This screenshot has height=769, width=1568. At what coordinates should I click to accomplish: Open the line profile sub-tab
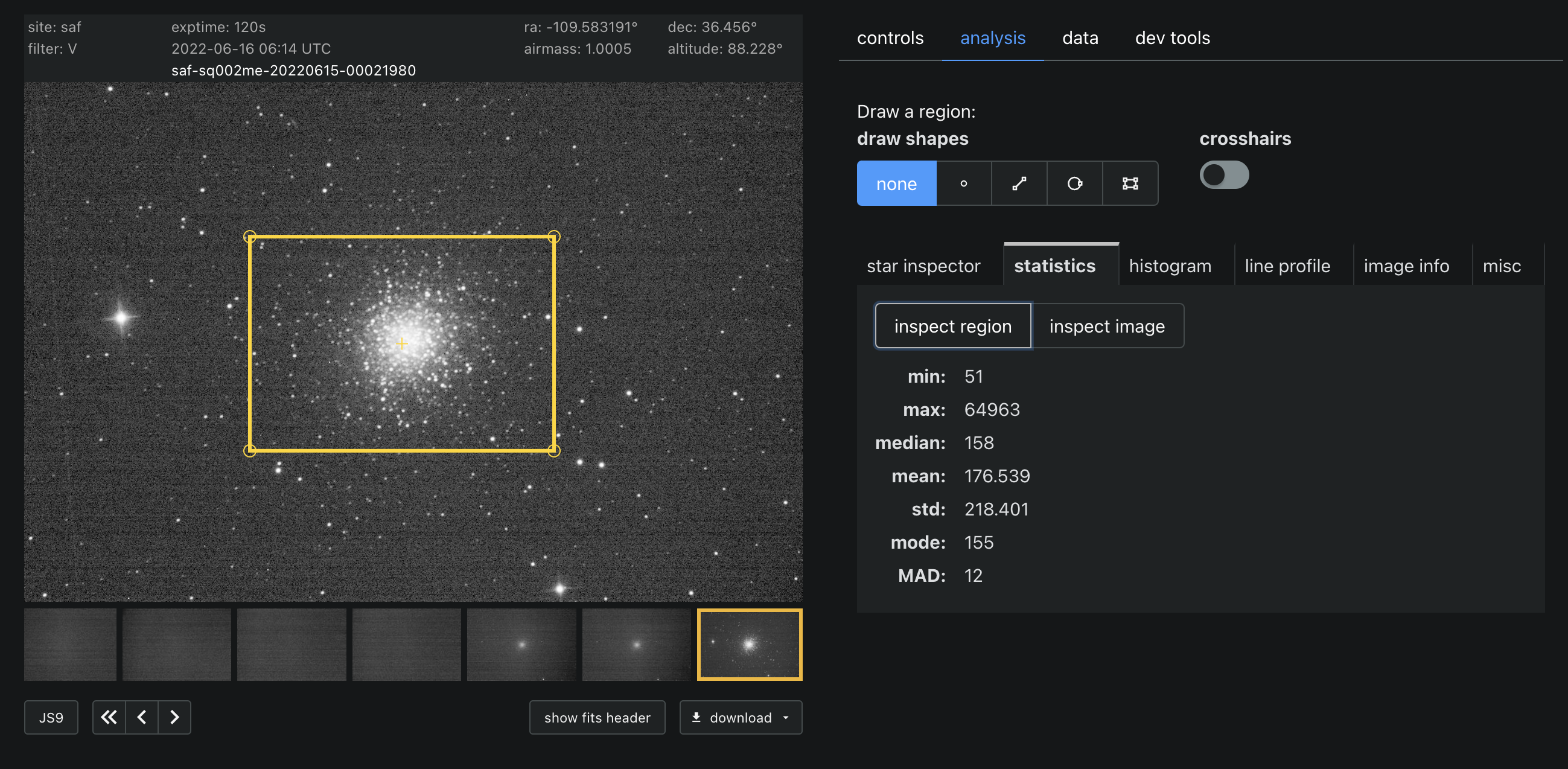coord(1287,266)
